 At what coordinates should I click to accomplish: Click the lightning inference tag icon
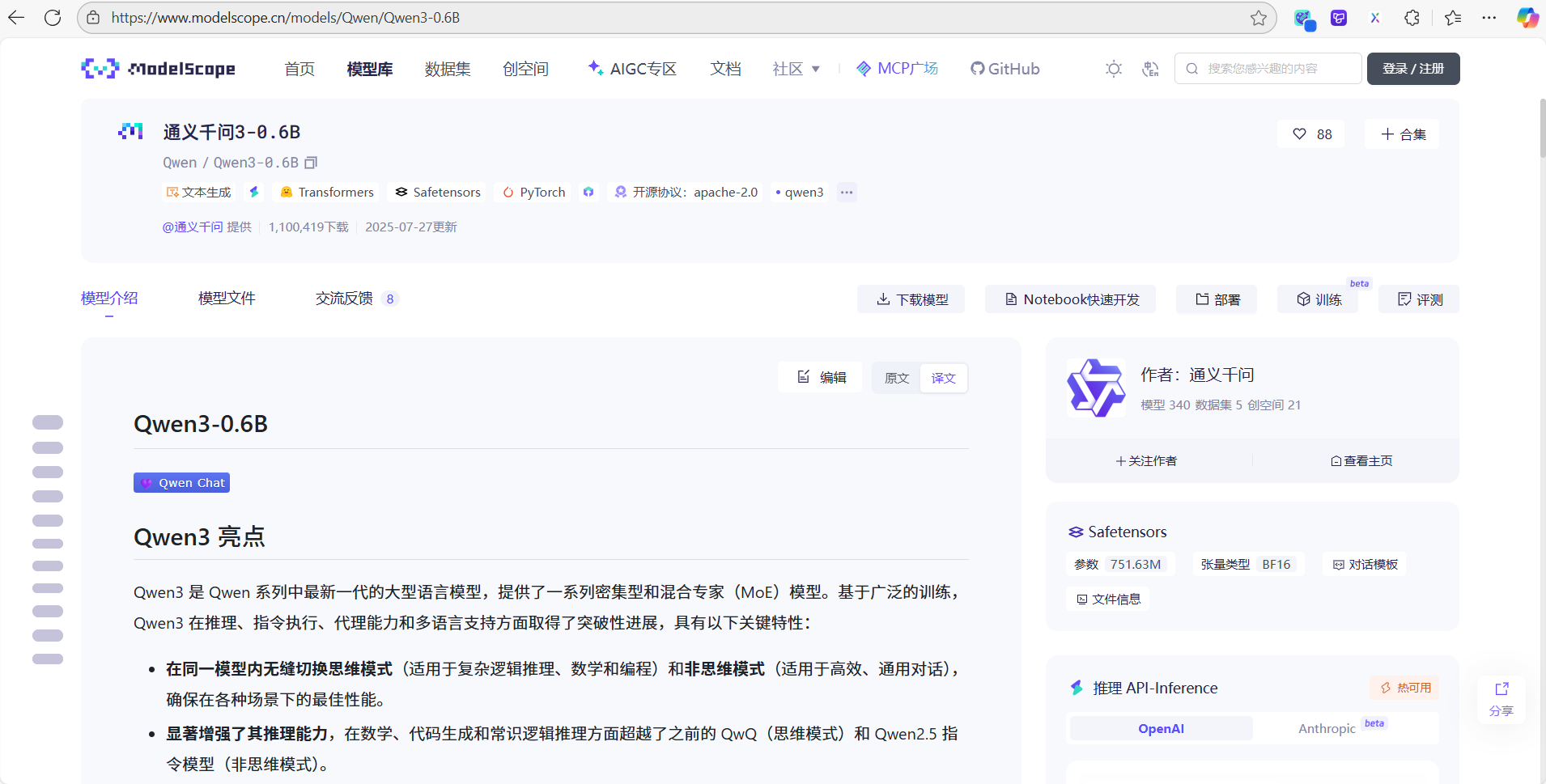point(254,192)
